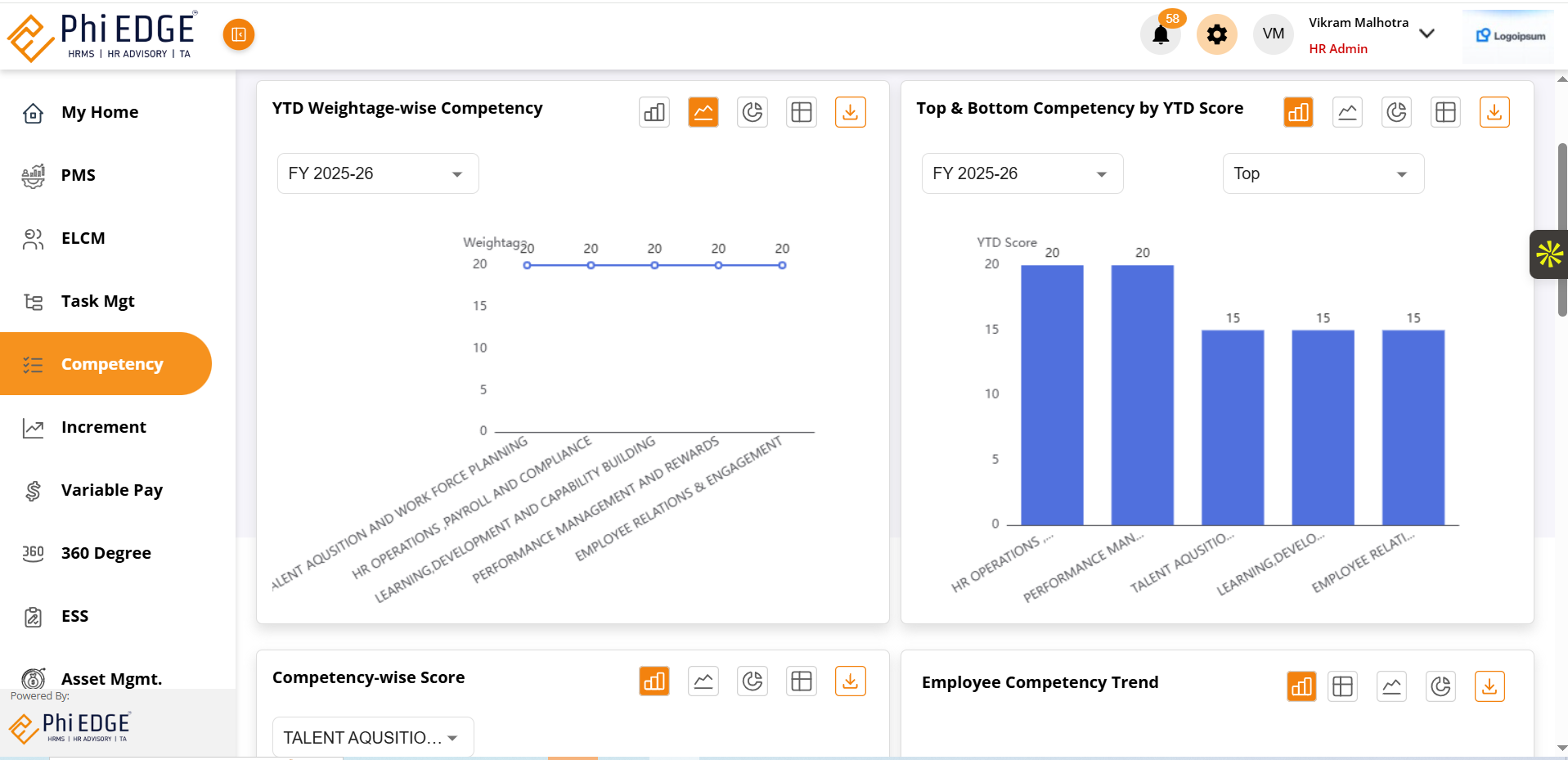Expand the Top filter dropdown

[1323, 173]
